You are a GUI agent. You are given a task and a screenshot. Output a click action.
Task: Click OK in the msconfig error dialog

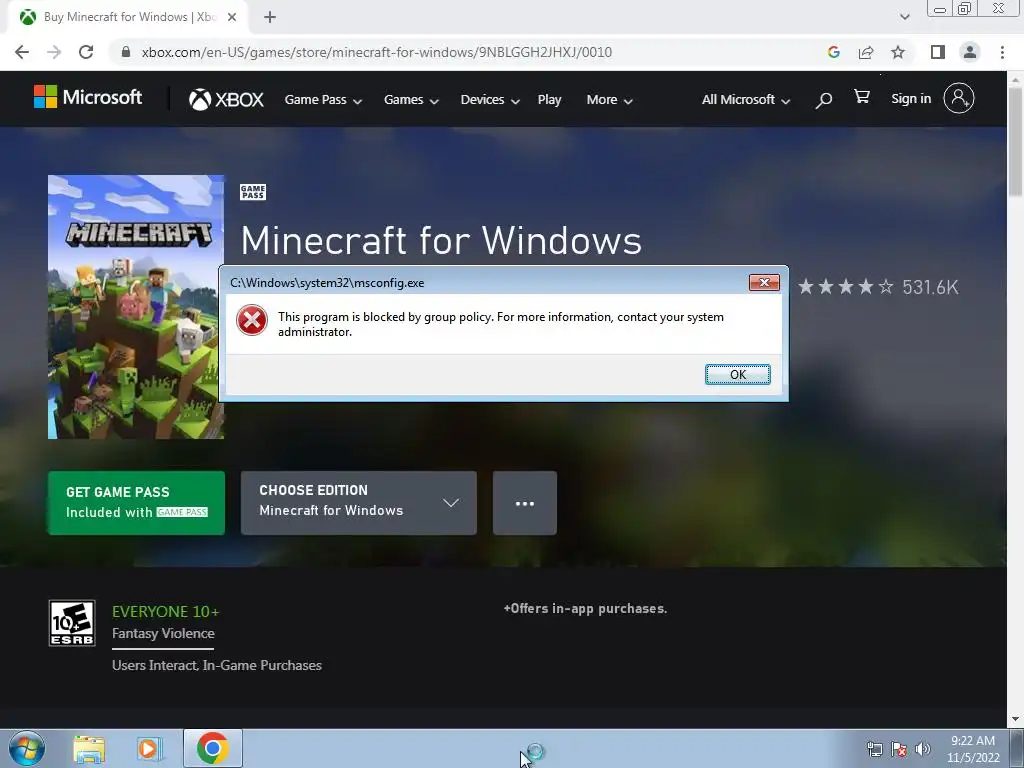(x=737, y=374)
